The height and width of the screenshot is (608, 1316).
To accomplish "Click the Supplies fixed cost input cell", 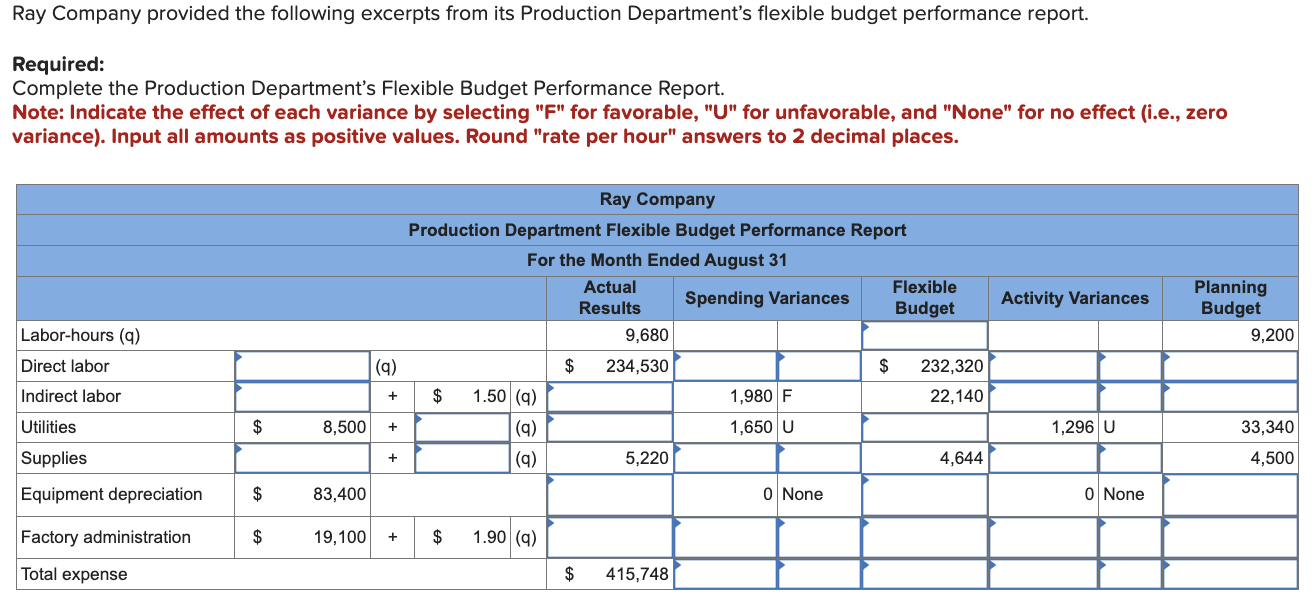I will [300, 458].
